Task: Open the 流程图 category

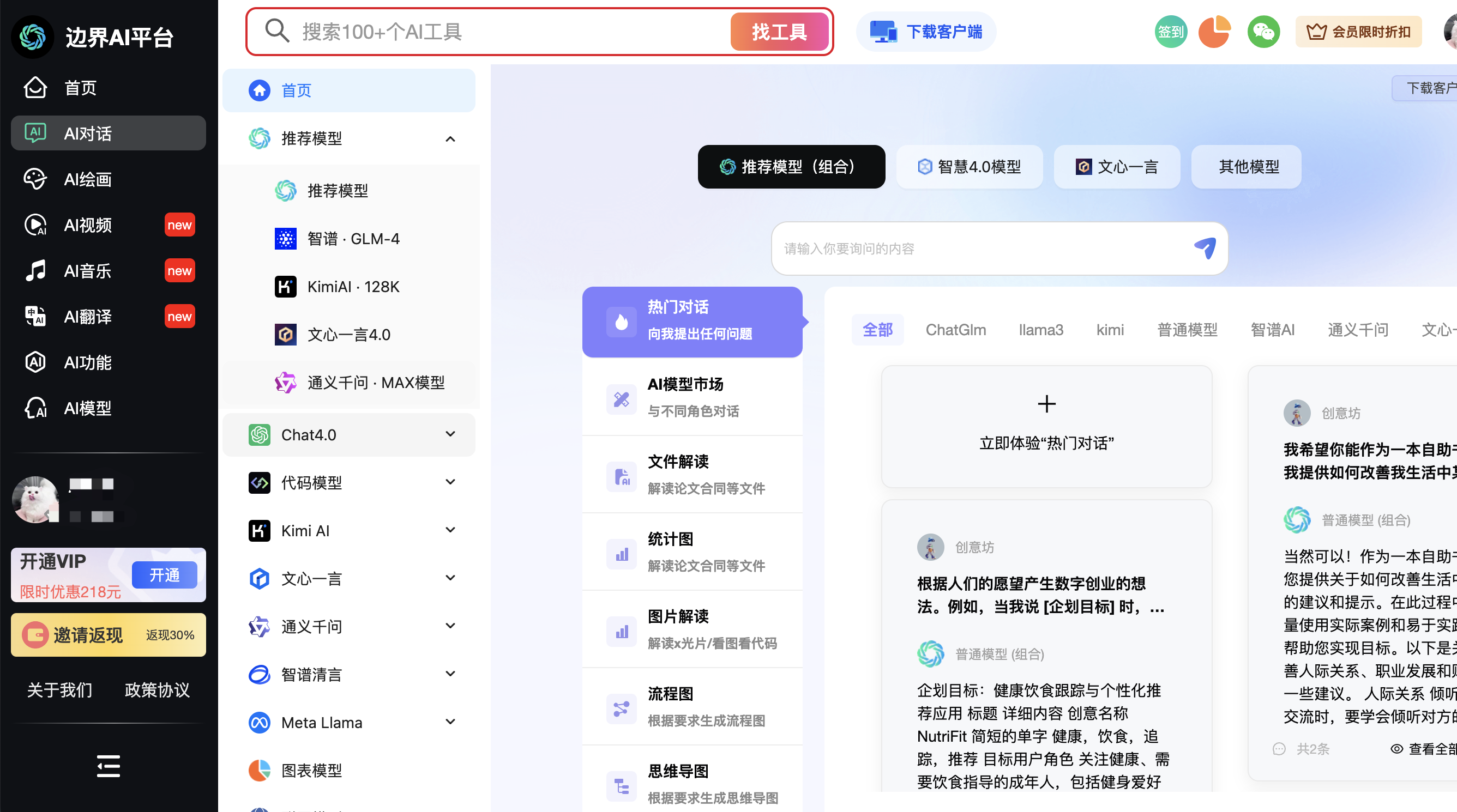Action: (693, 708)
